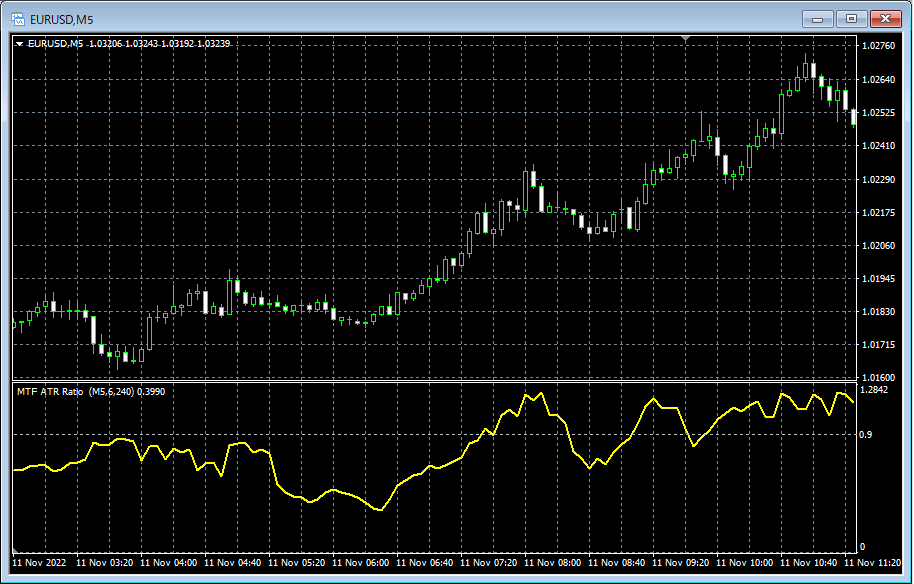
Task: Click the chart window icon in title bar
Action: coord(18,19)
